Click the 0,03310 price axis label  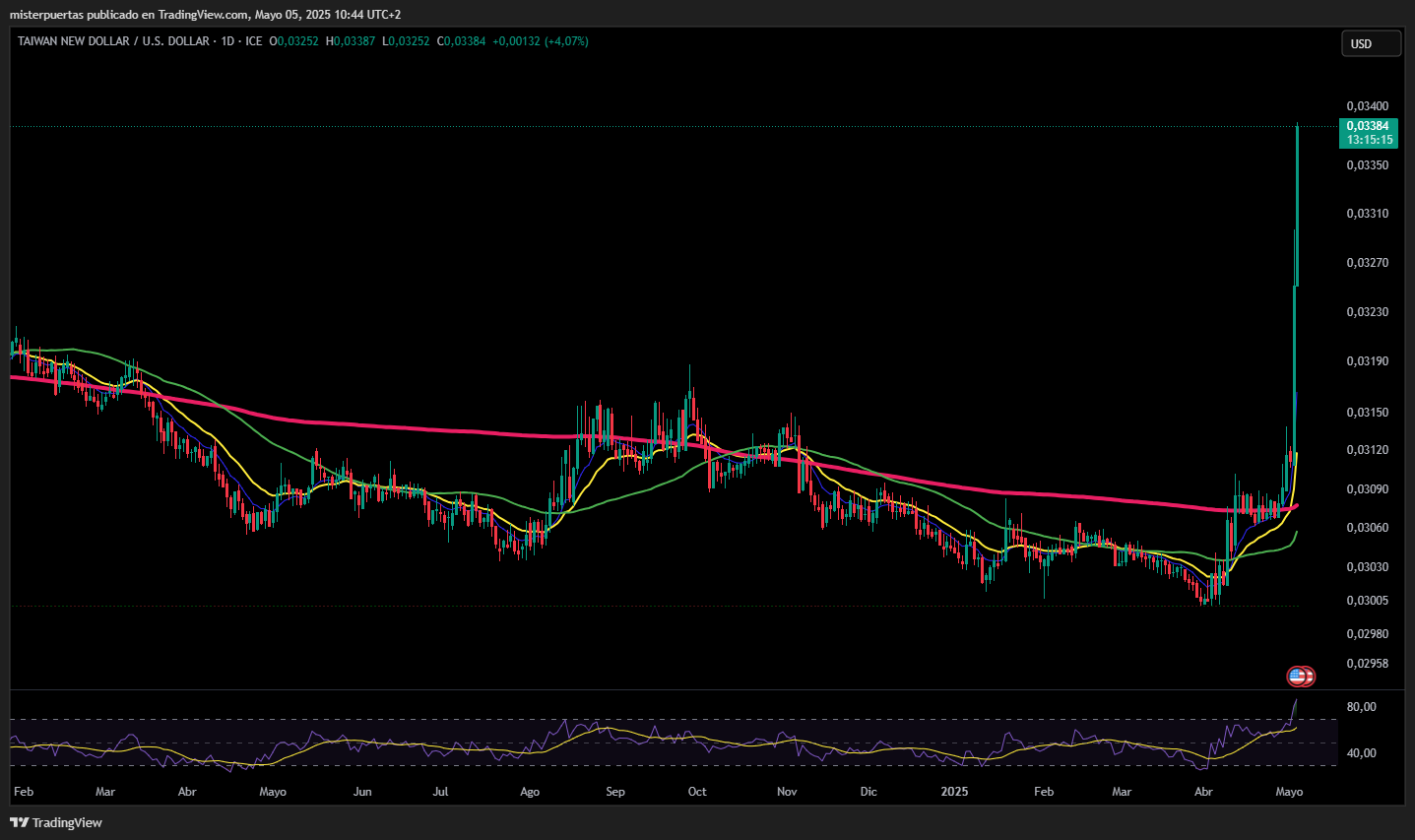[x=1368, y=214]
